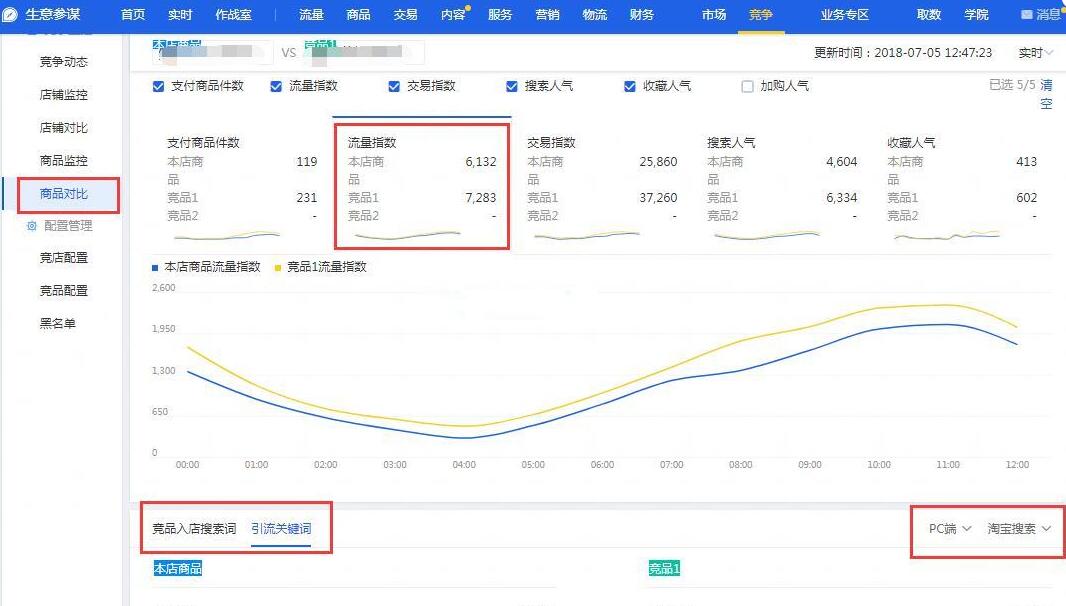
Task: Uncheck the 收藏人气 checkbox
Action: pos(626,85)
